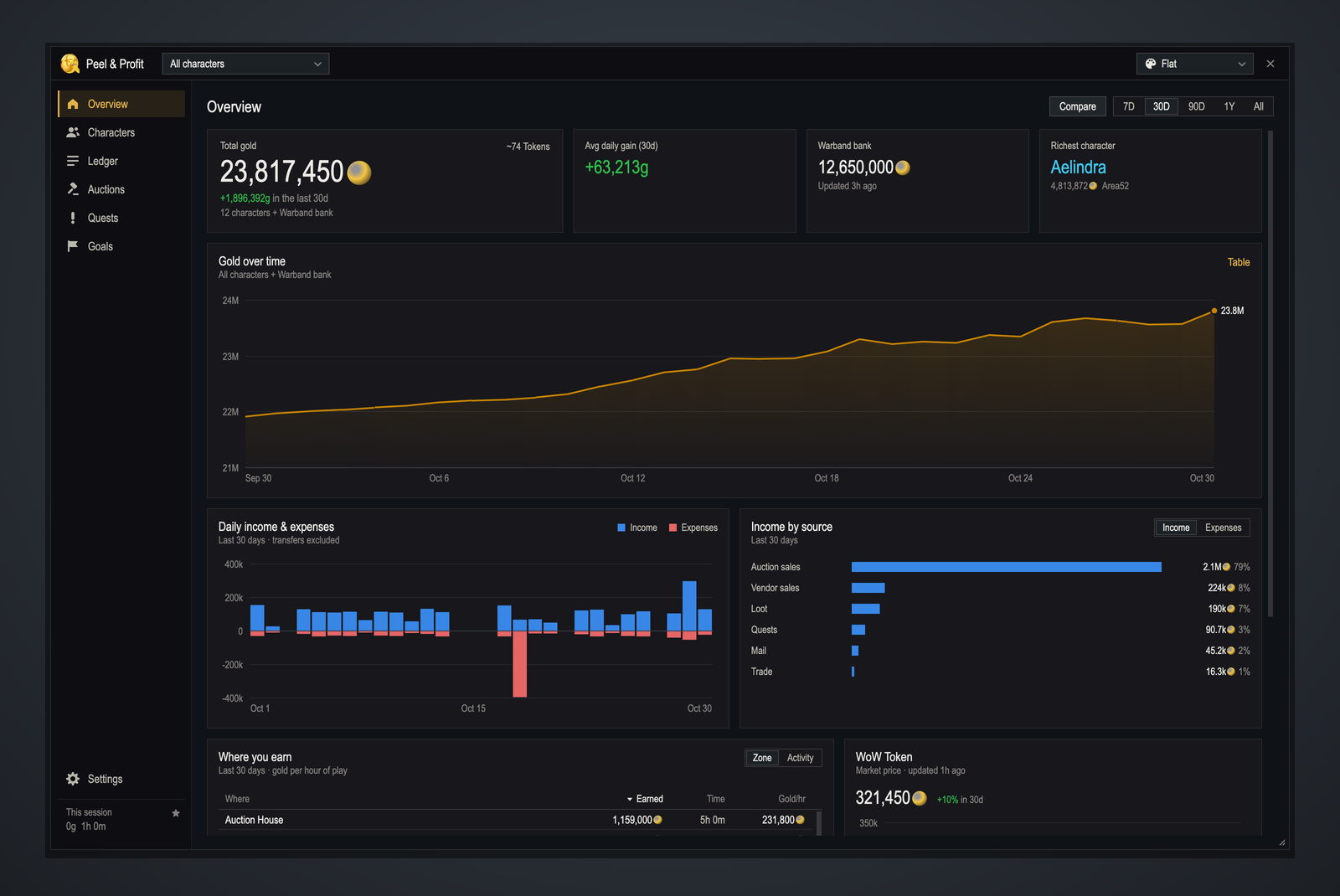Open the richest character Aelindra
1340x896 pixels.
coord(1079,167)
